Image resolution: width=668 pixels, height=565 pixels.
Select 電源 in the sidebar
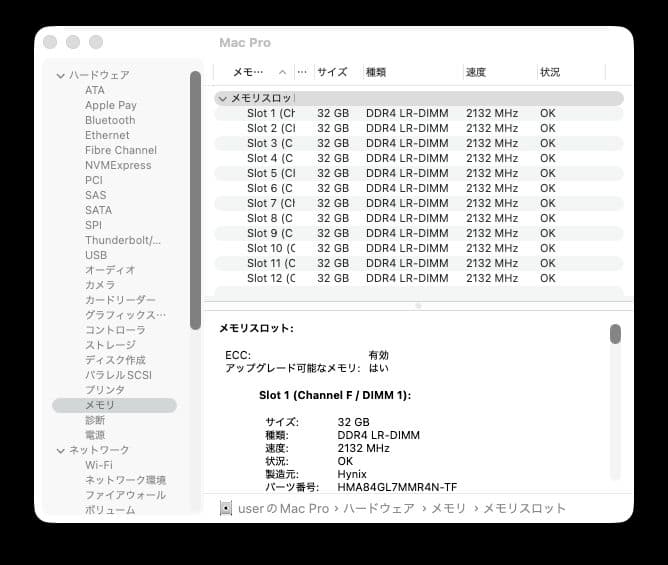(x=95, y=435)
